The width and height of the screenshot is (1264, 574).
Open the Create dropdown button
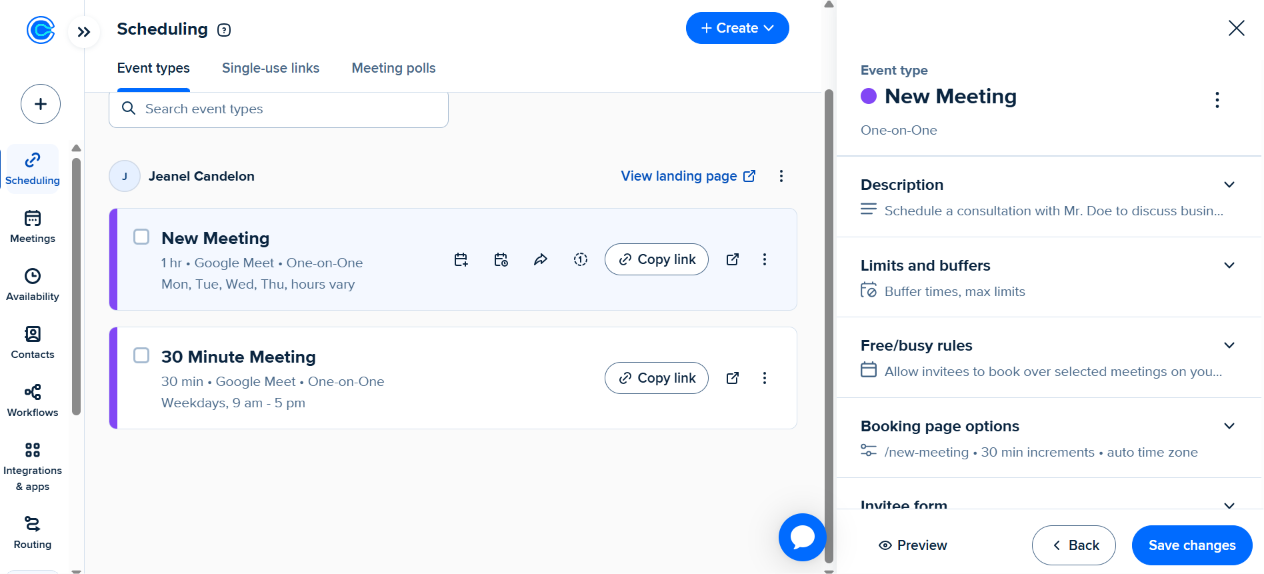pos(738,28)
